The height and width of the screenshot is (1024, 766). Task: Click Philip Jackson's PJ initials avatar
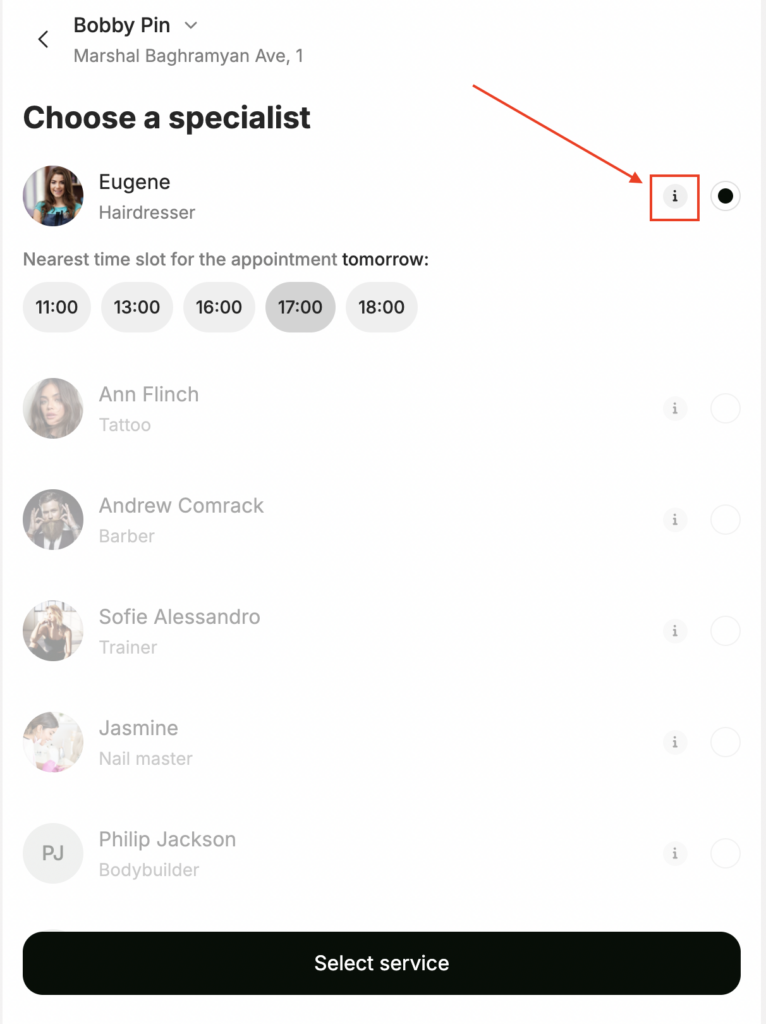(53, 854)
